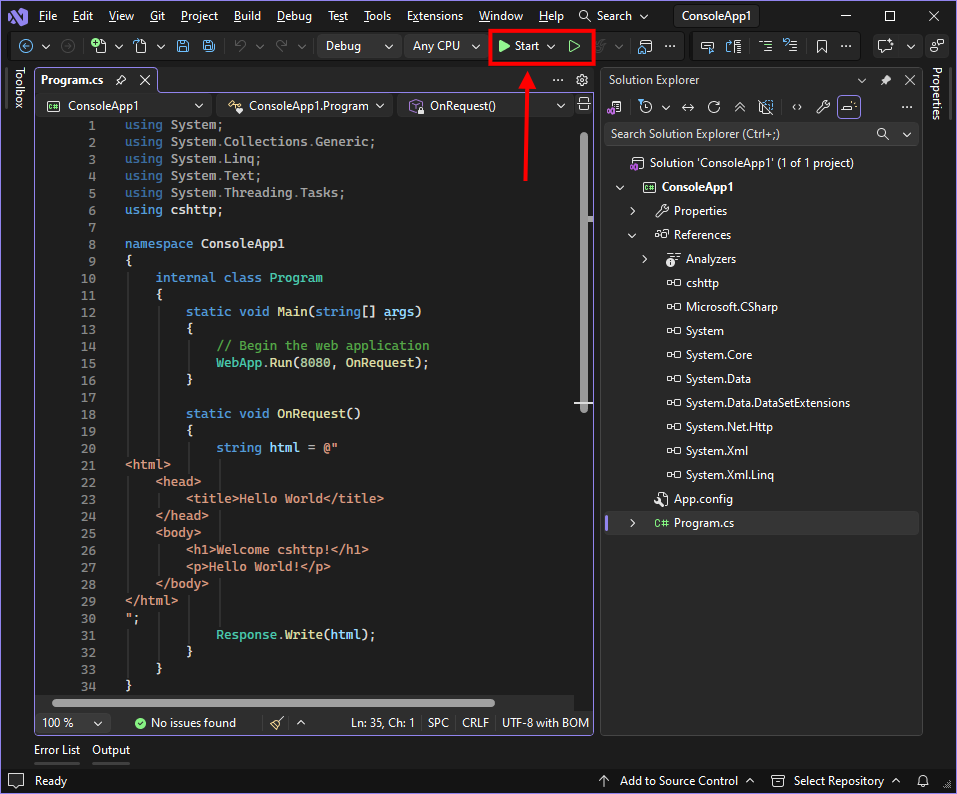Click the Navigate Backward arrow icon

[x=26, y=46]
